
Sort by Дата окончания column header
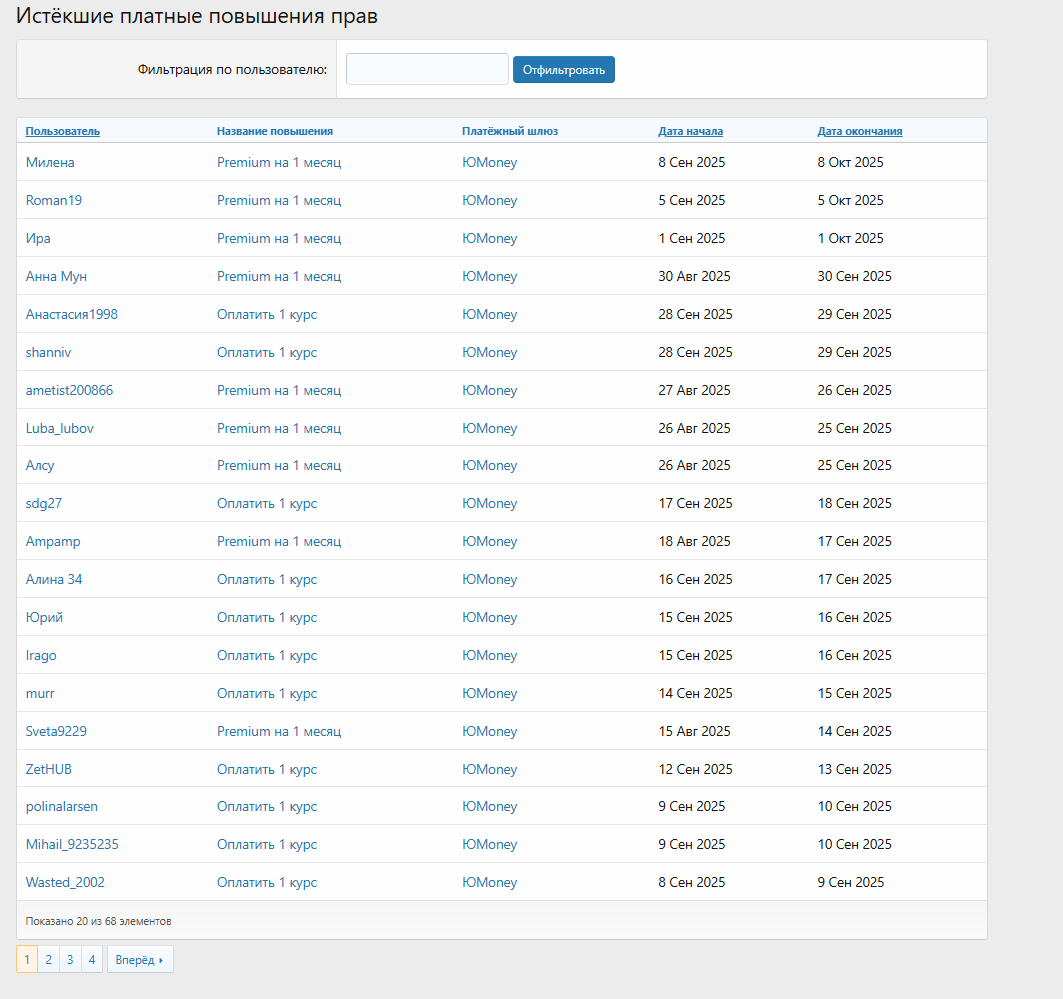point(860,131)
